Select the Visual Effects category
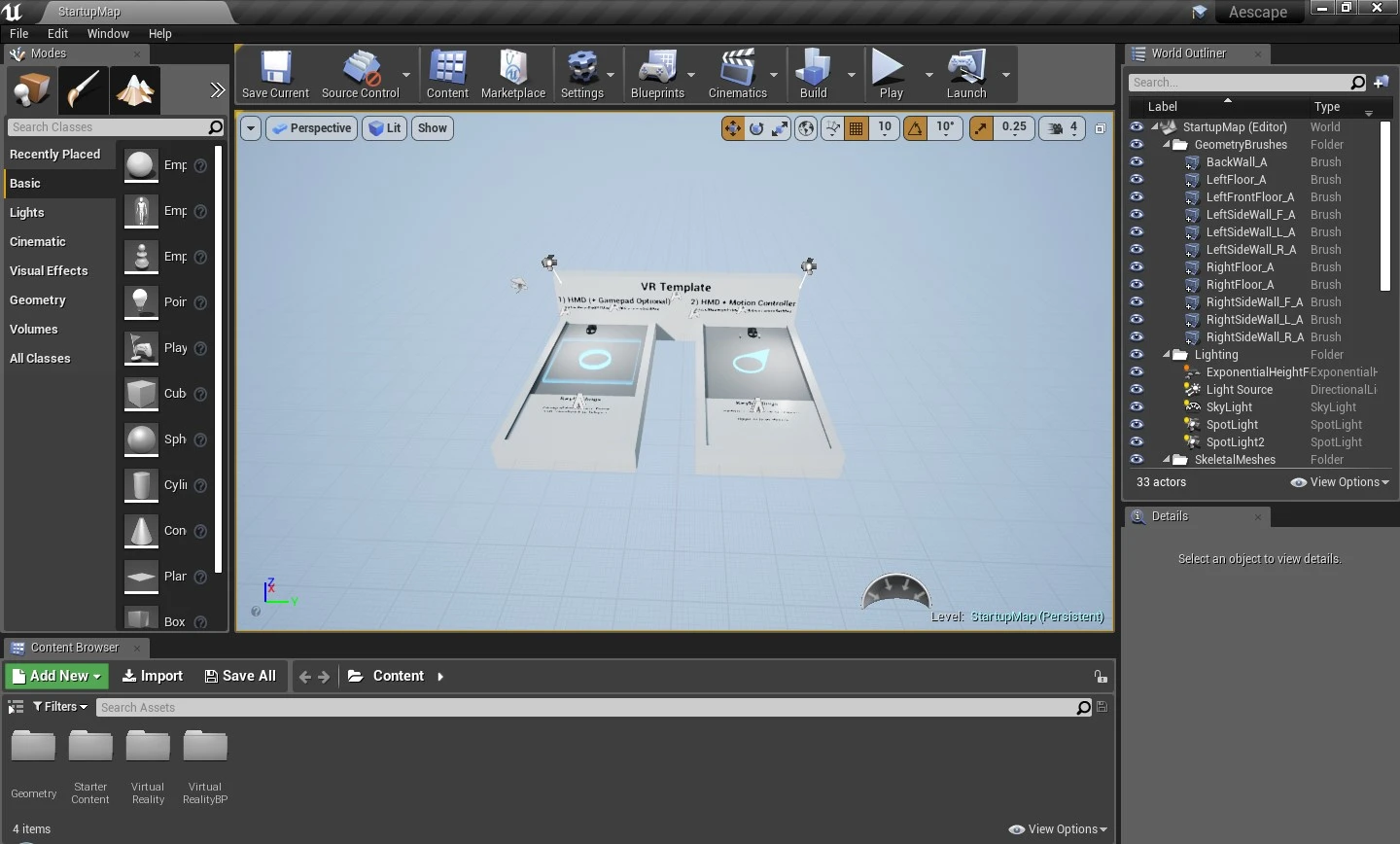 tap(60, 270)
